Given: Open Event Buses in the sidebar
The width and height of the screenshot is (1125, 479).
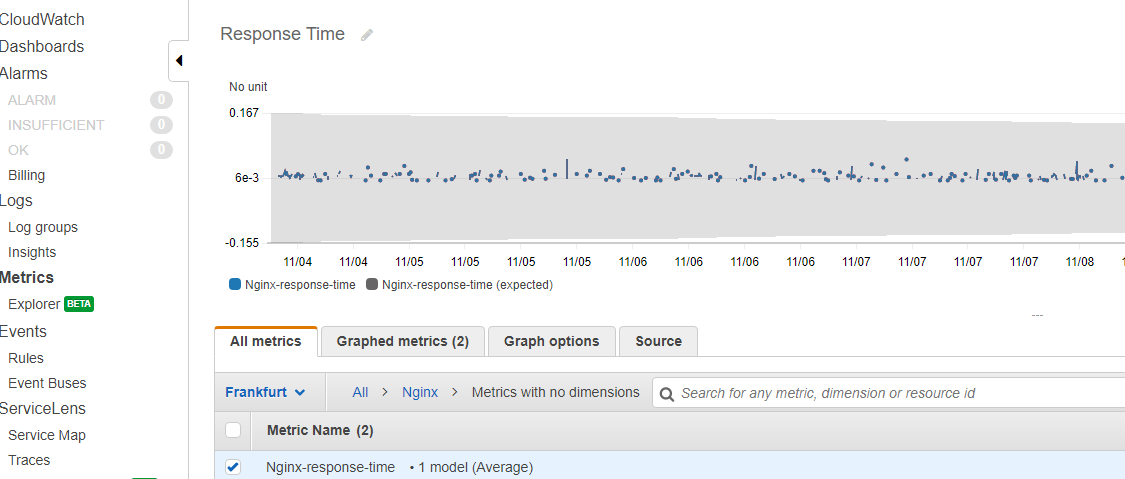Looking at the screenshot, I should click(x=47, y=383).
